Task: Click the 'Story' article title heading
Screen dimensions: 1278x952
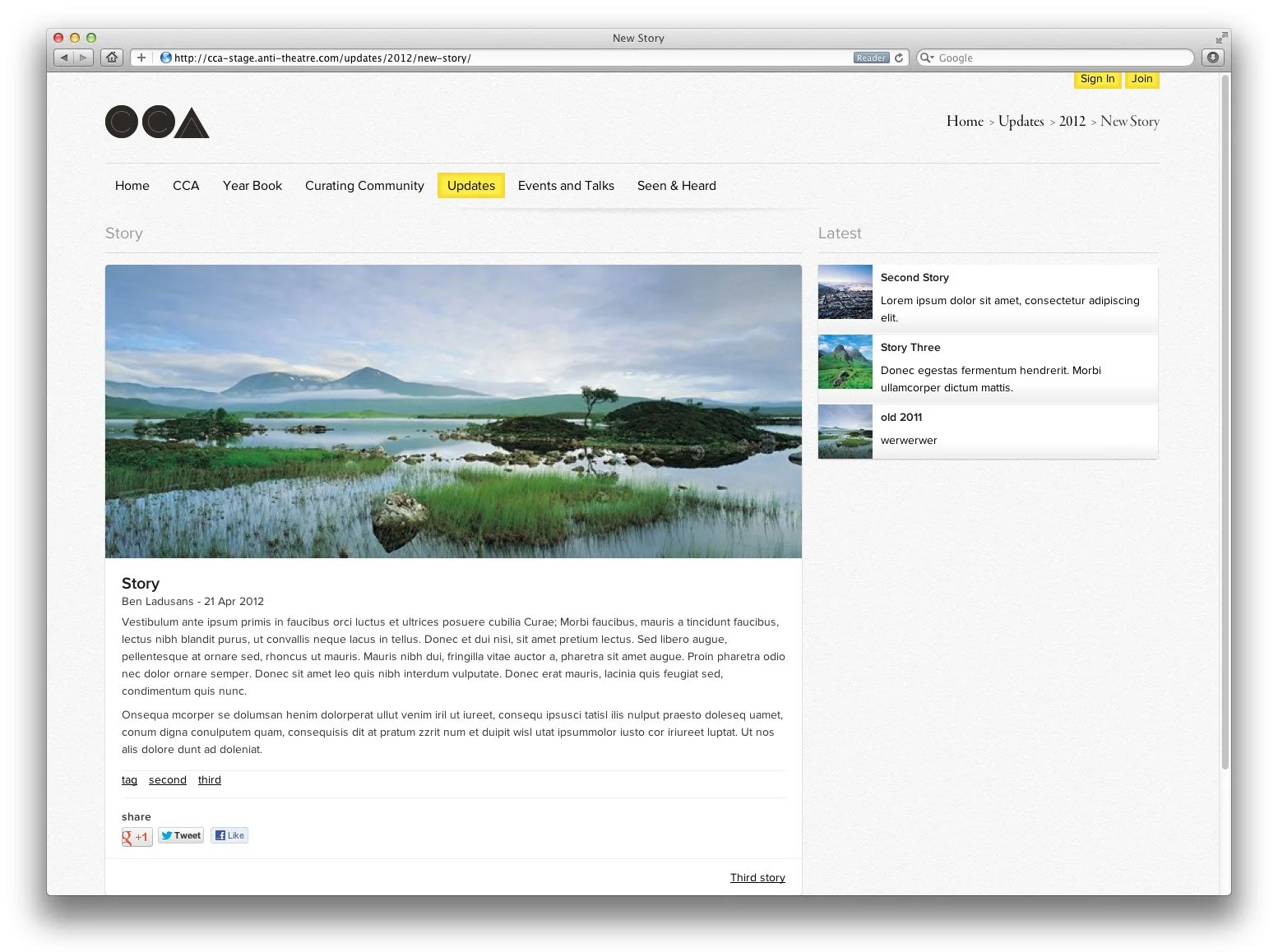Action: (141, 584)
